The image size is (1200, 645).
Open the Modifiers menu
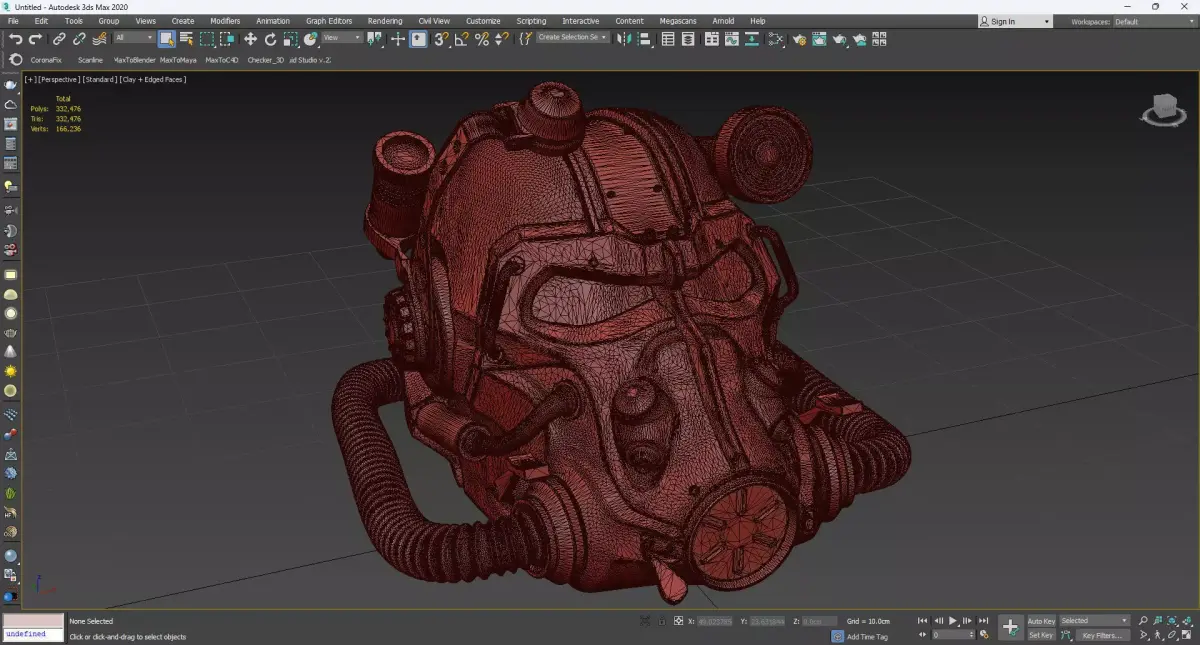click(x=225, y=21)
